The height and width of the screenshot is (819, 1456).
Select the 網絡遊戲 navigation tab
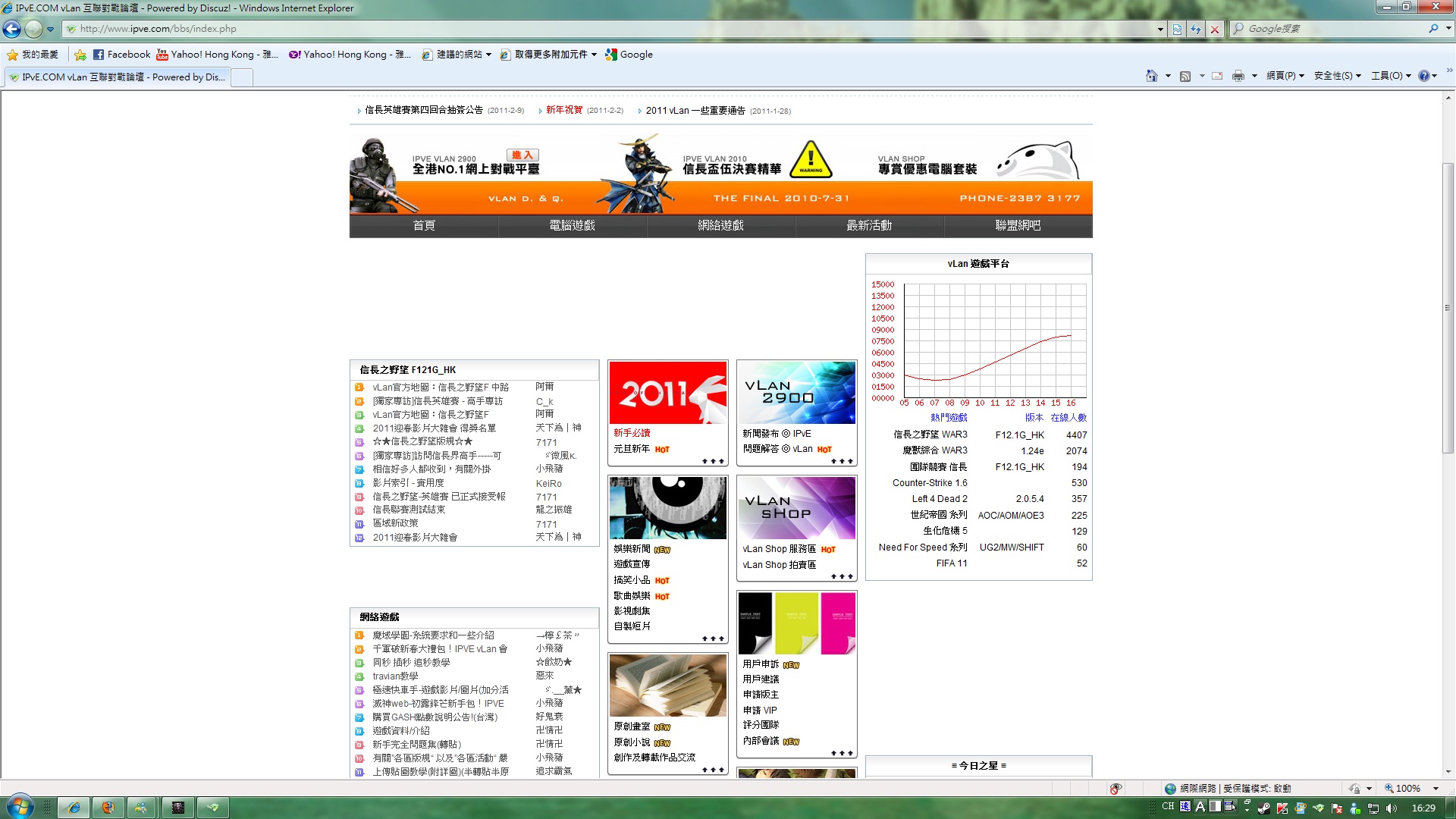(720, 225)
